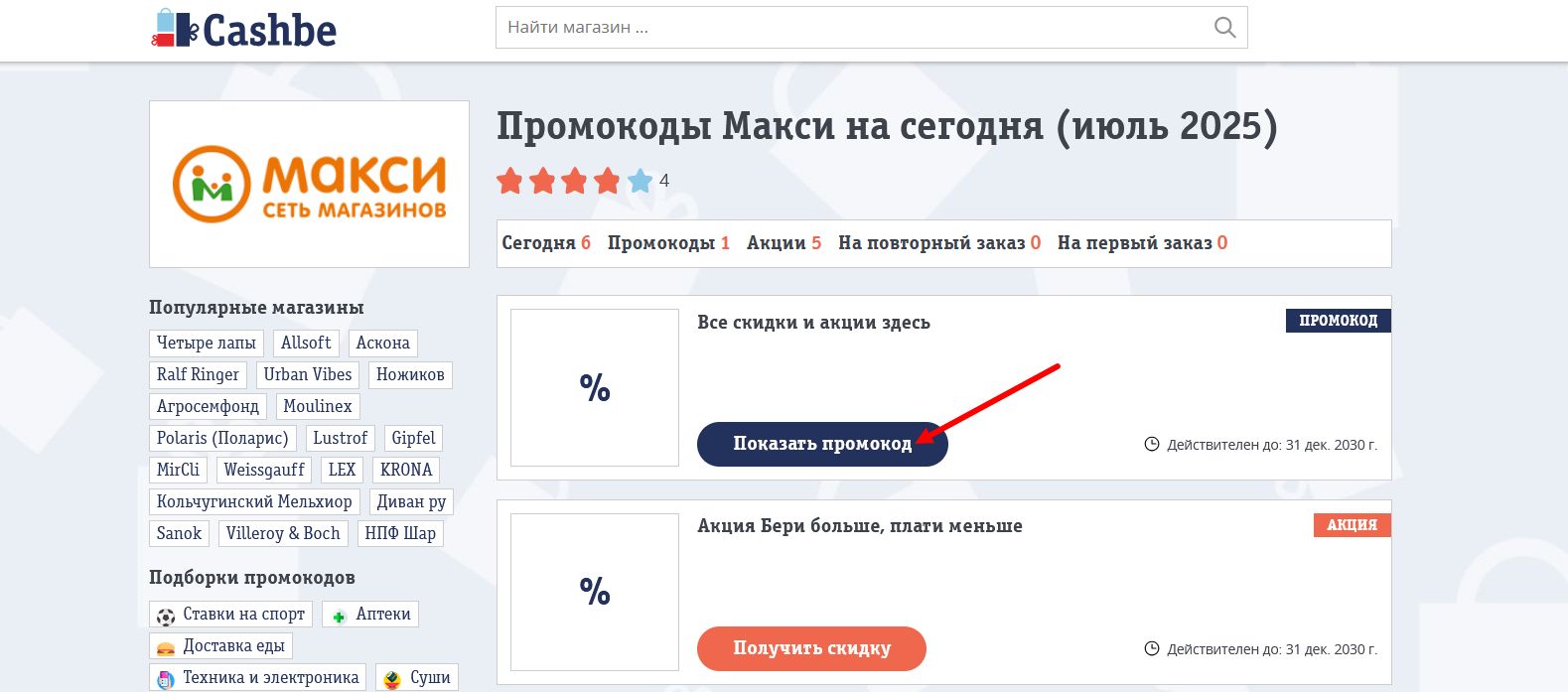Image resolution: width=1568 pixels, height=692 pixels.
Task: Open the Allsoft store link
Action: 306,343
